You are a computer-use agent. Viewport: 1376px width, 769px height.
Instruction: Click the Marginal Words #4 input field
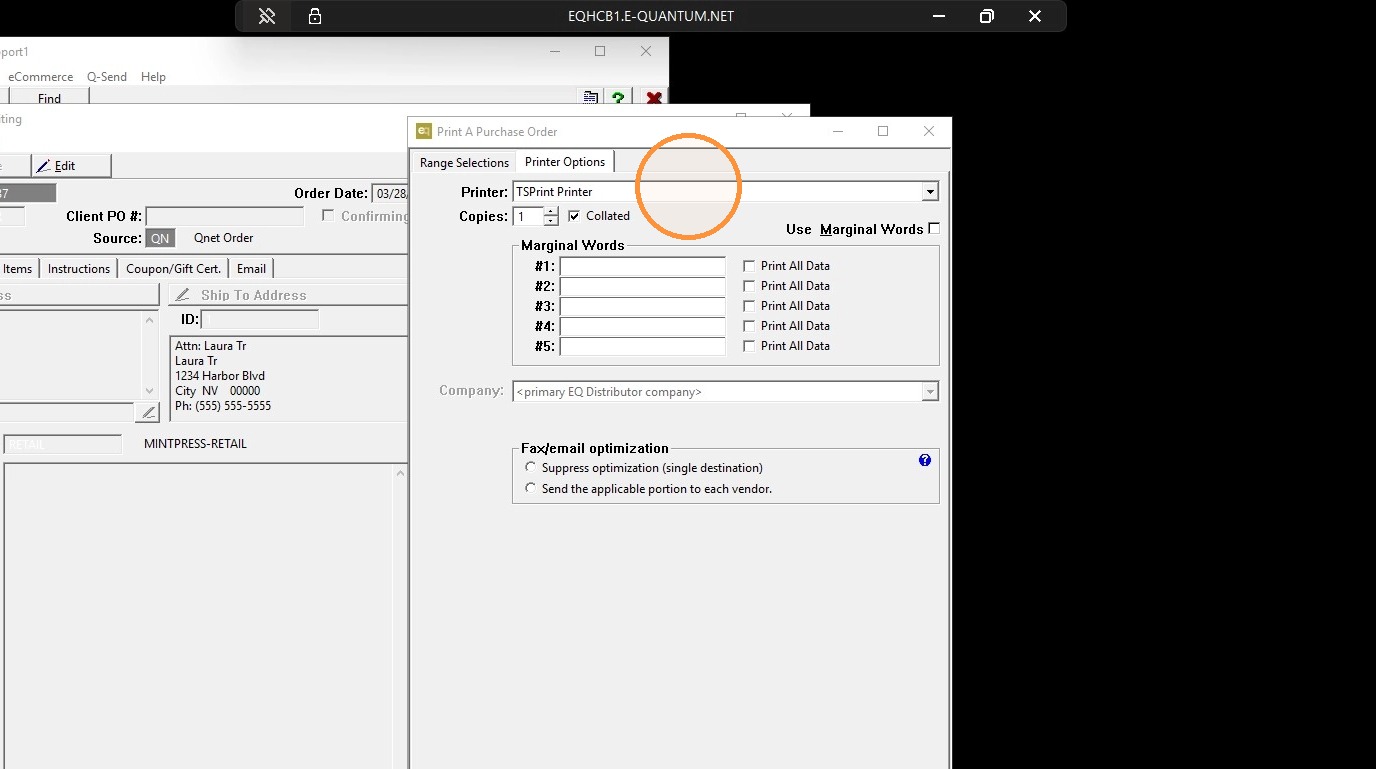pyautogui.click(x=642, y=327)
